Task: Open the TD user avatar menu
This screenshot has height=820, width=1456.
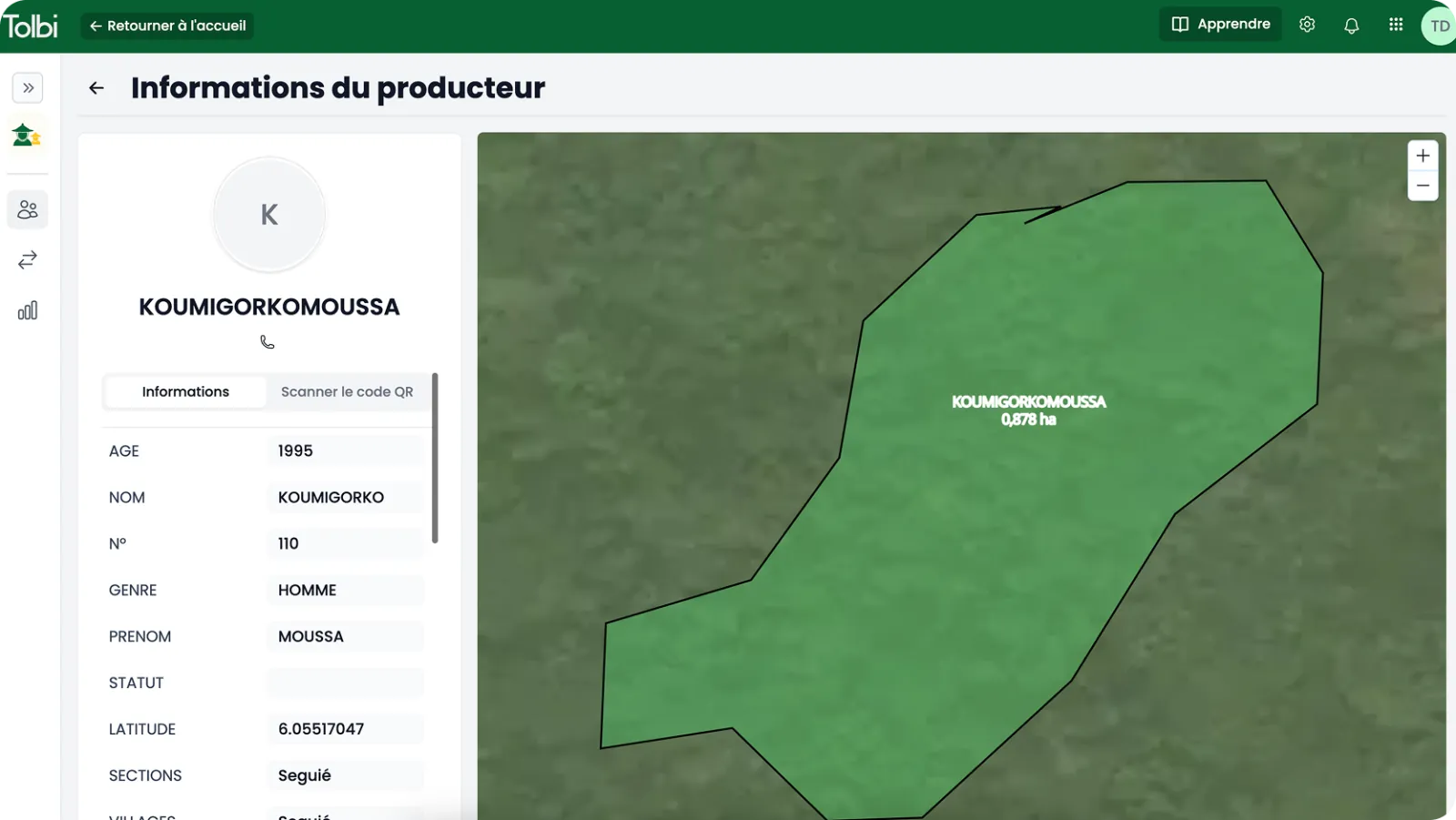Action: (1439, 25)
